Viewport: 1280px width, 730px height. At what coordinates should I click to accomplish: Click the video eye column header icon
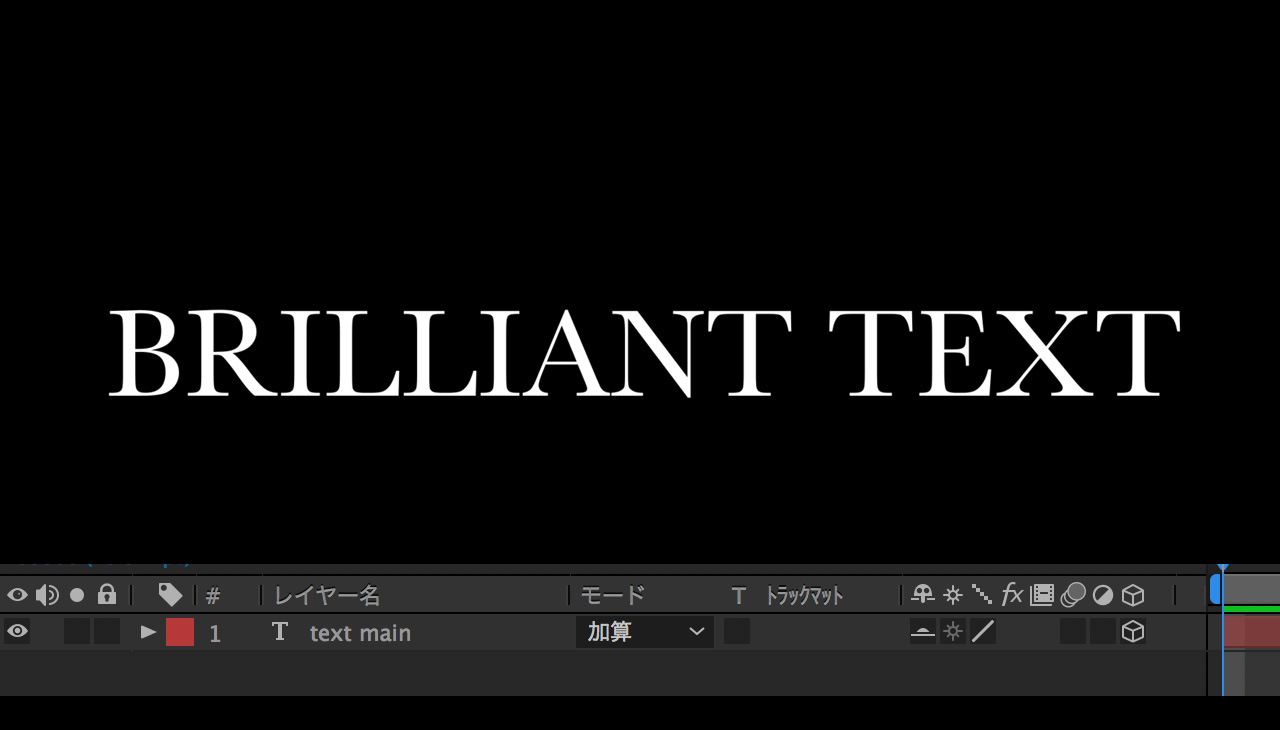point(17,596)
